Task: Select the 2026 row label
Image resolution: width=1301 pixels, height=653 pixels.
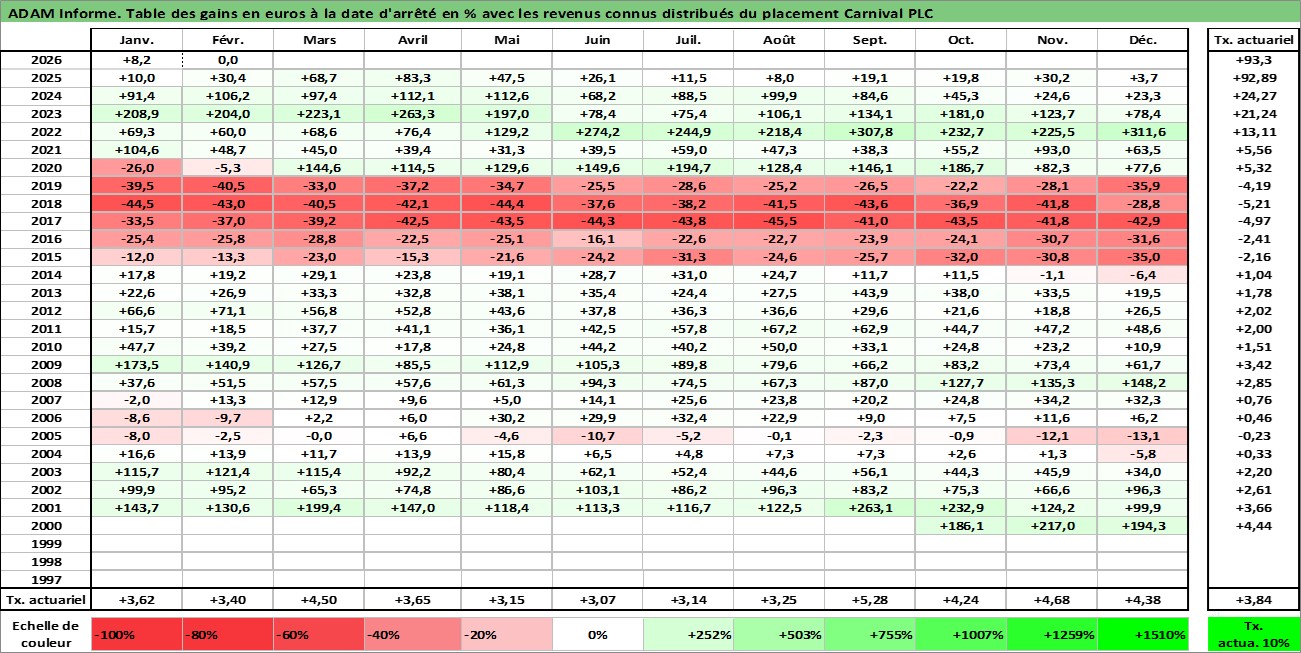Action: (x=46, y=60)
